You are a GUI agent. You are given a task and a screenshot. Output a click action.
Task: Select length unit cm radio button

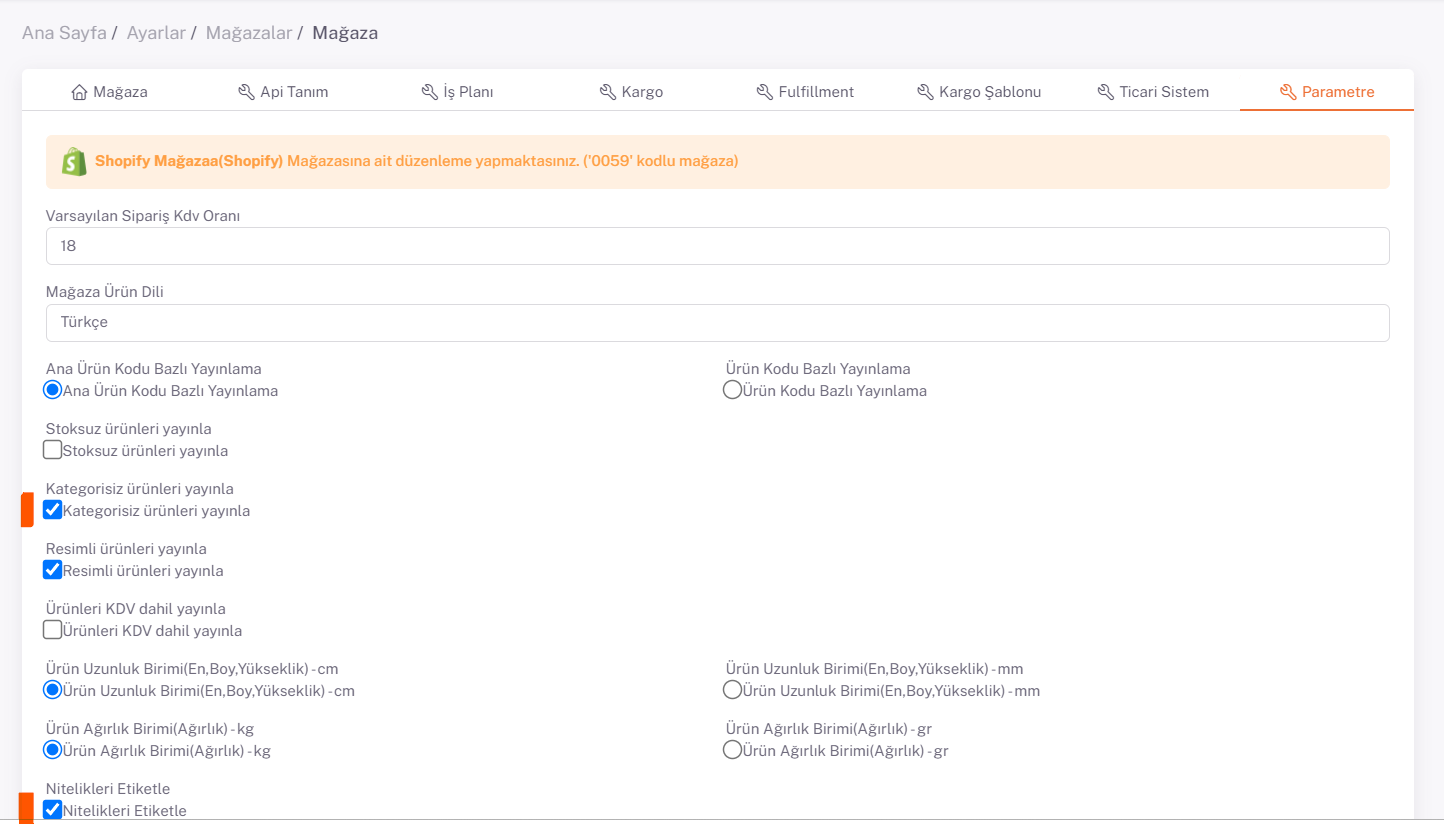pos(53,690)
